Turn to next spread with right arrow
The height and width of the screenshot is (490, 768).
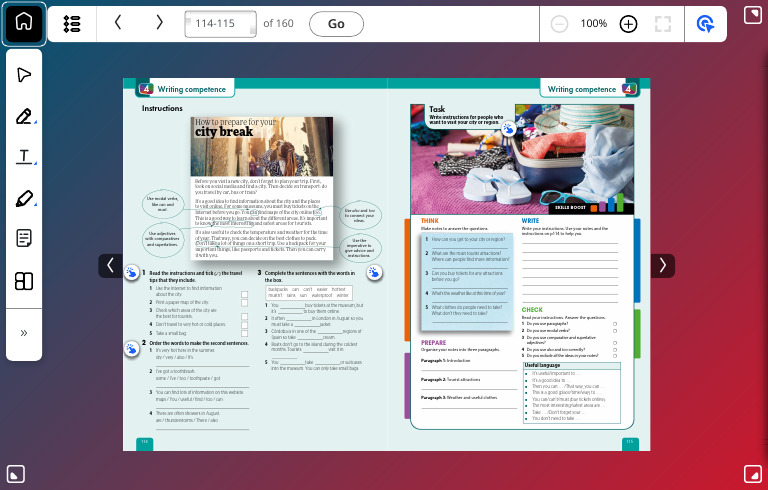663,265
